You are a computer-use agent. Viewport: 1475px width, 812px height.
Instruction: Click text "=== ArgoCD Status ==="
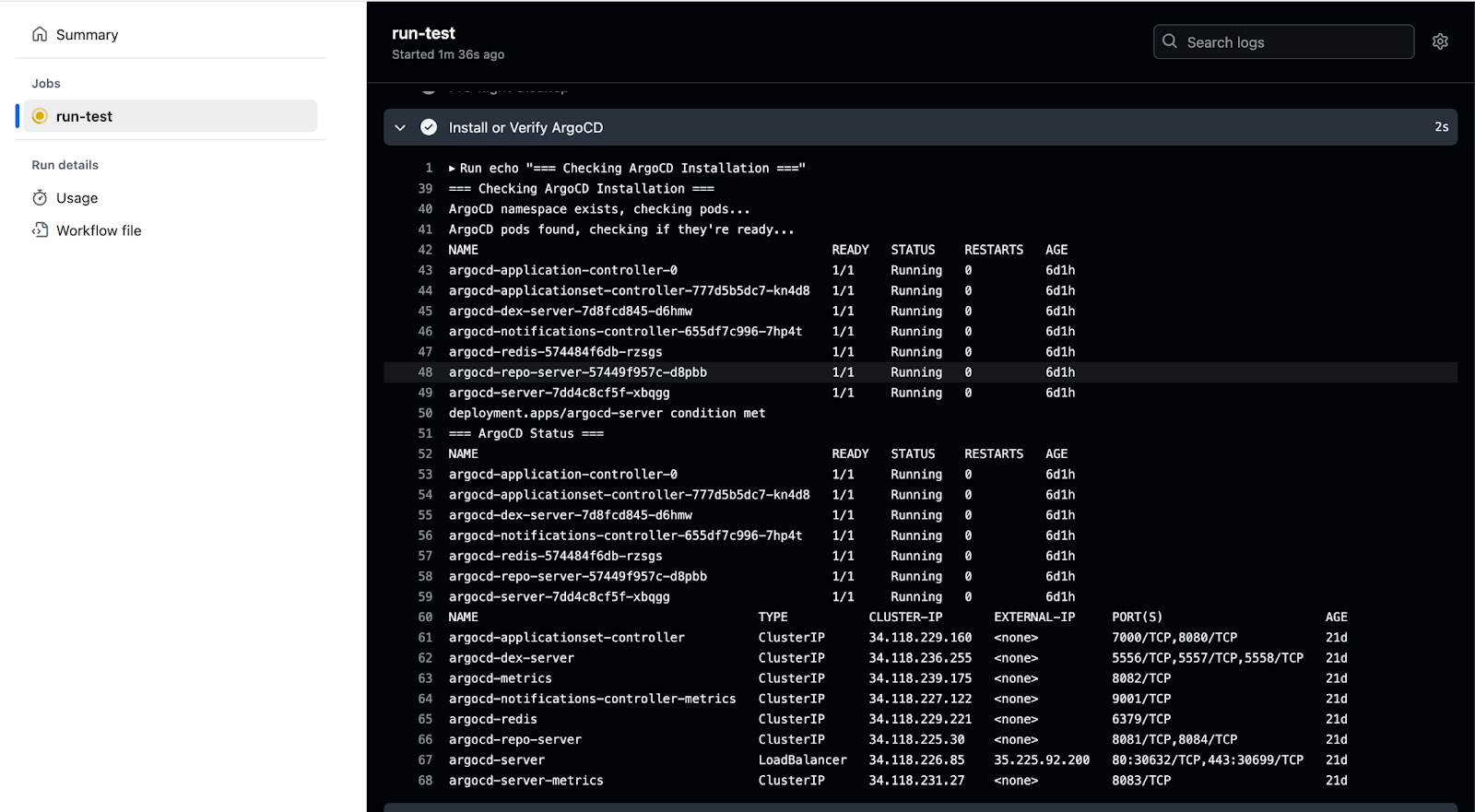click(526, 433)
